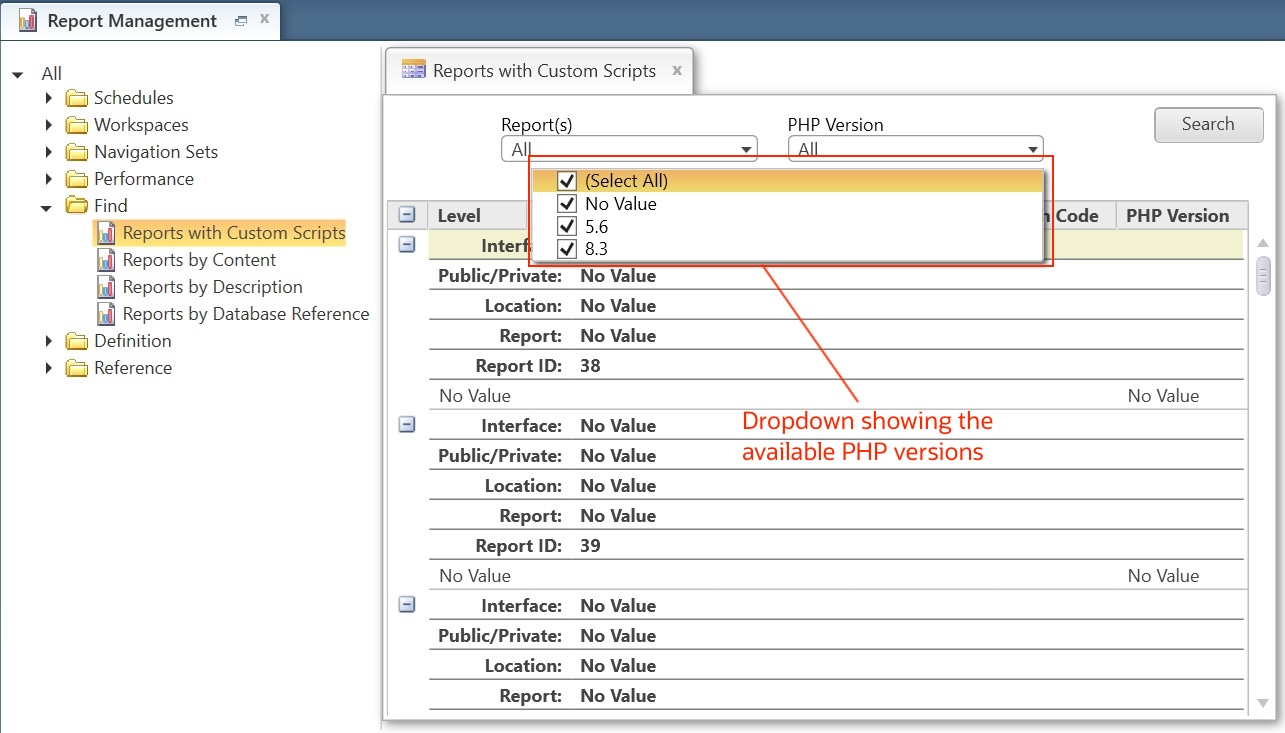
Task: Click the results vertical scrollbar thumb
Action: tap(1263, 276)
